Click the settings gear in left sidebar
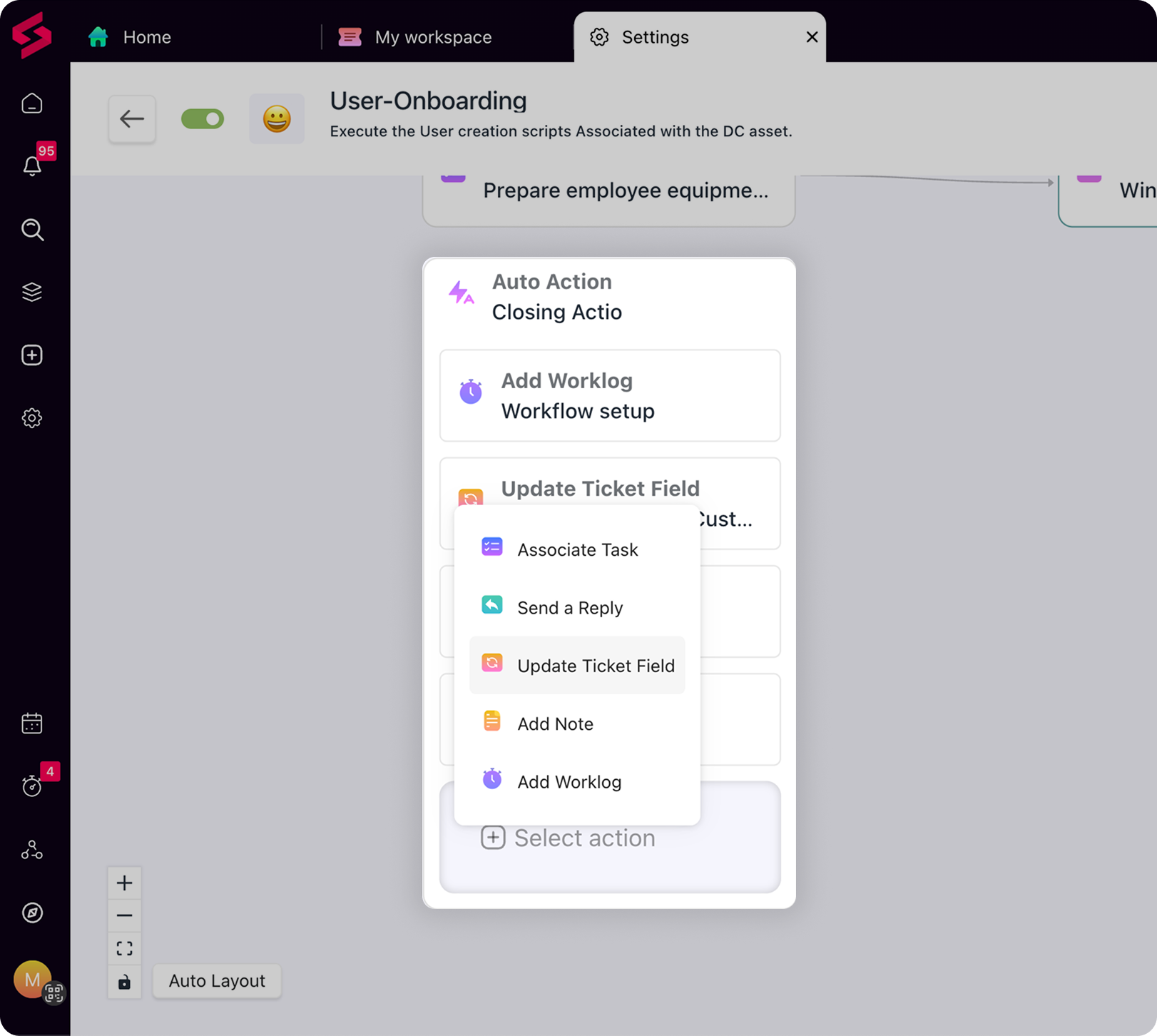Image resolution: width=1157 pixels, height=1036 pixels. [32, 418]
